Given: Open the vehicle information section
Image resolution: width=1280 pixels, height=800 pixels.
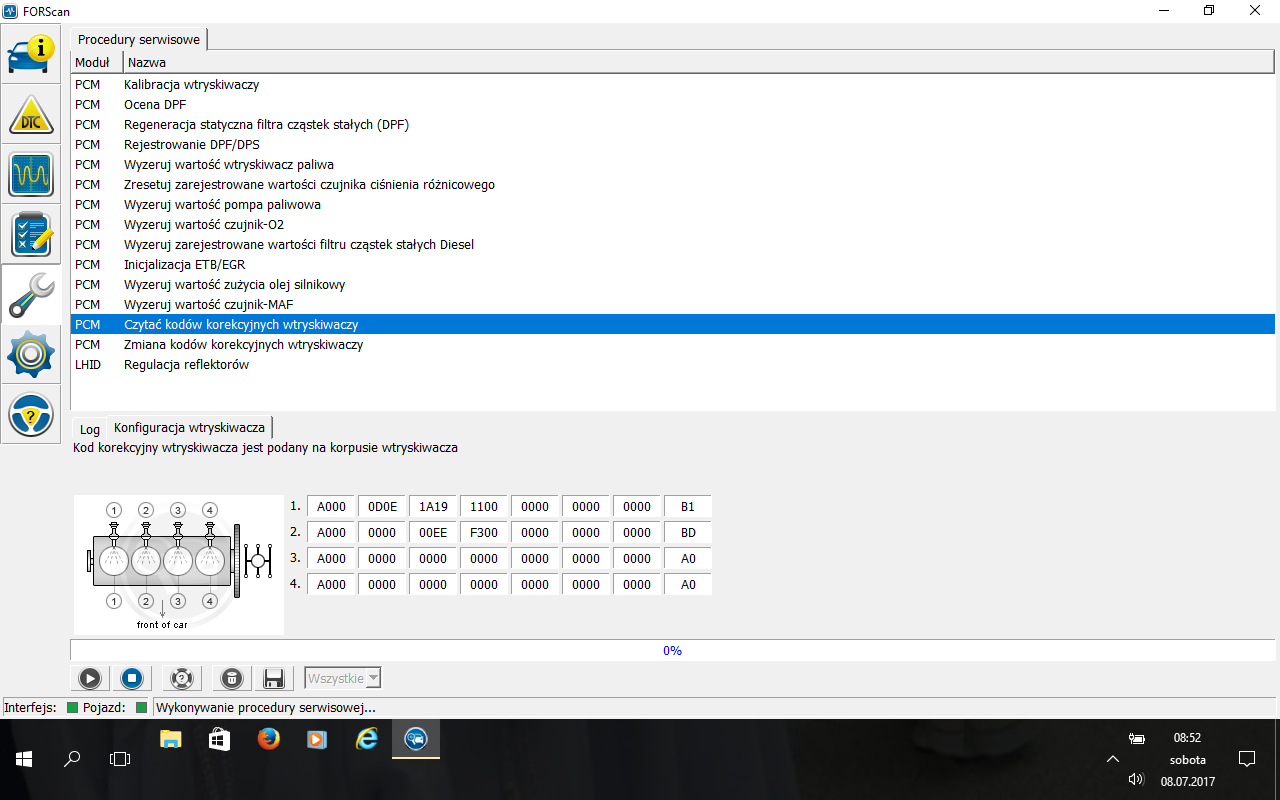Looking at the screenshot, I should click(31, 55).
